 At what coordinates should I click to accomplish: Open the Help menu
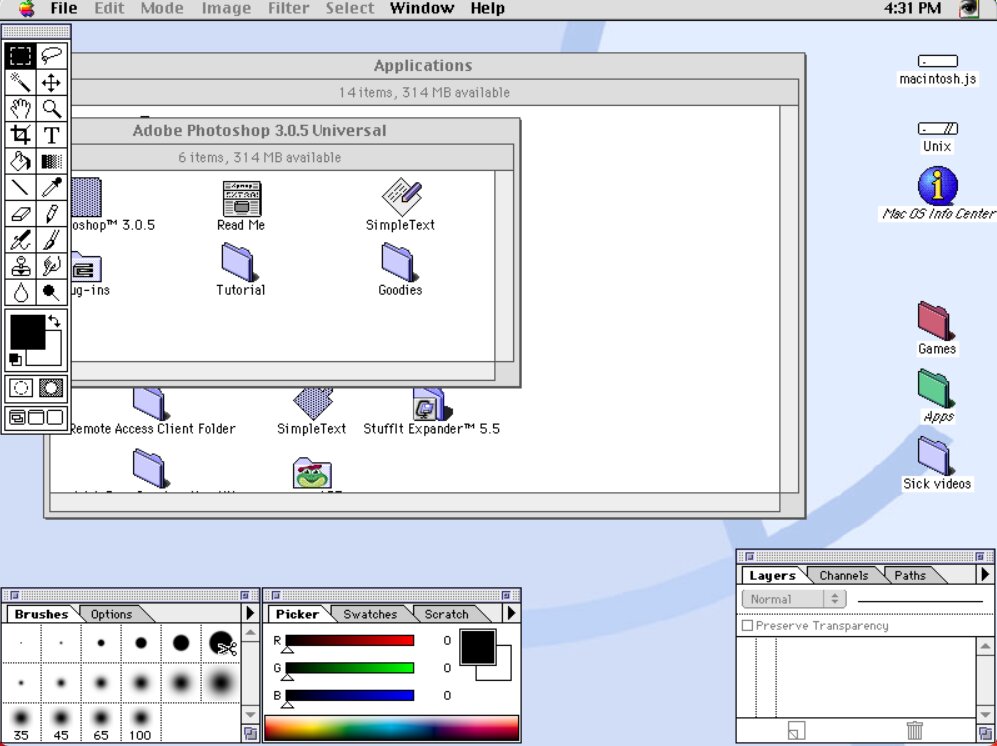click(488, 8)
